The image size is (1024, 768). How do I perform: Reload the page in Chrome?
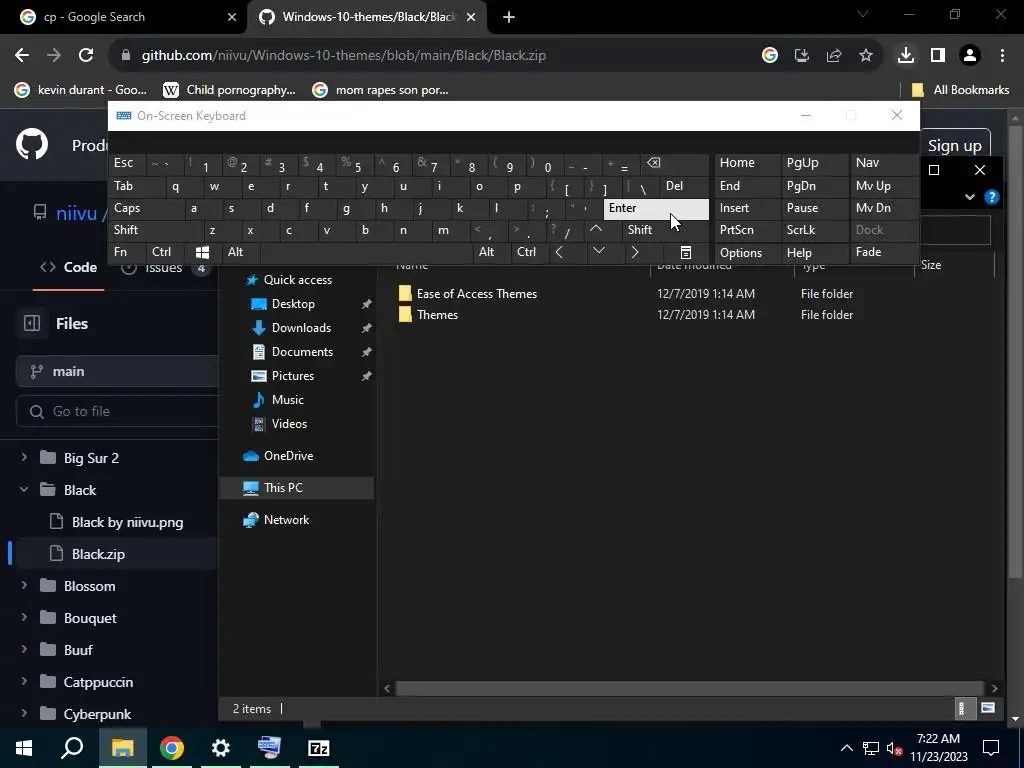[86, 56]
